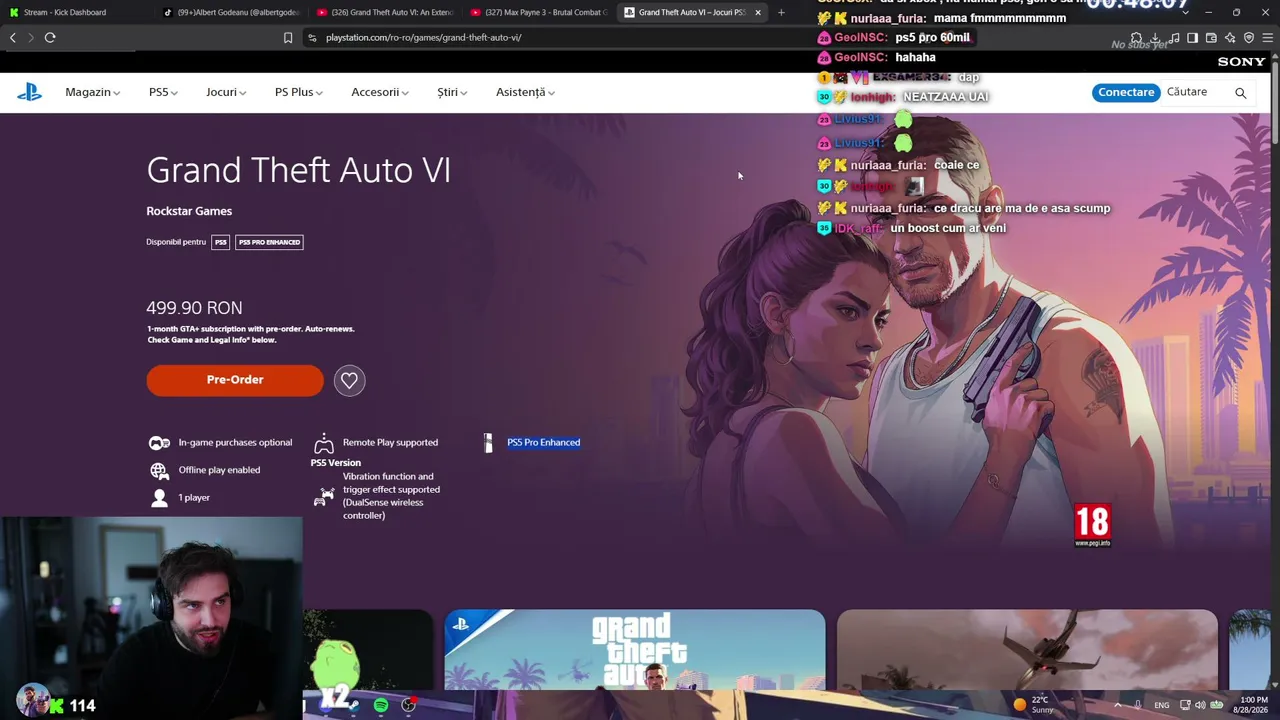
Task: Open the browser hamburger menu
Action: (1268, 38)
